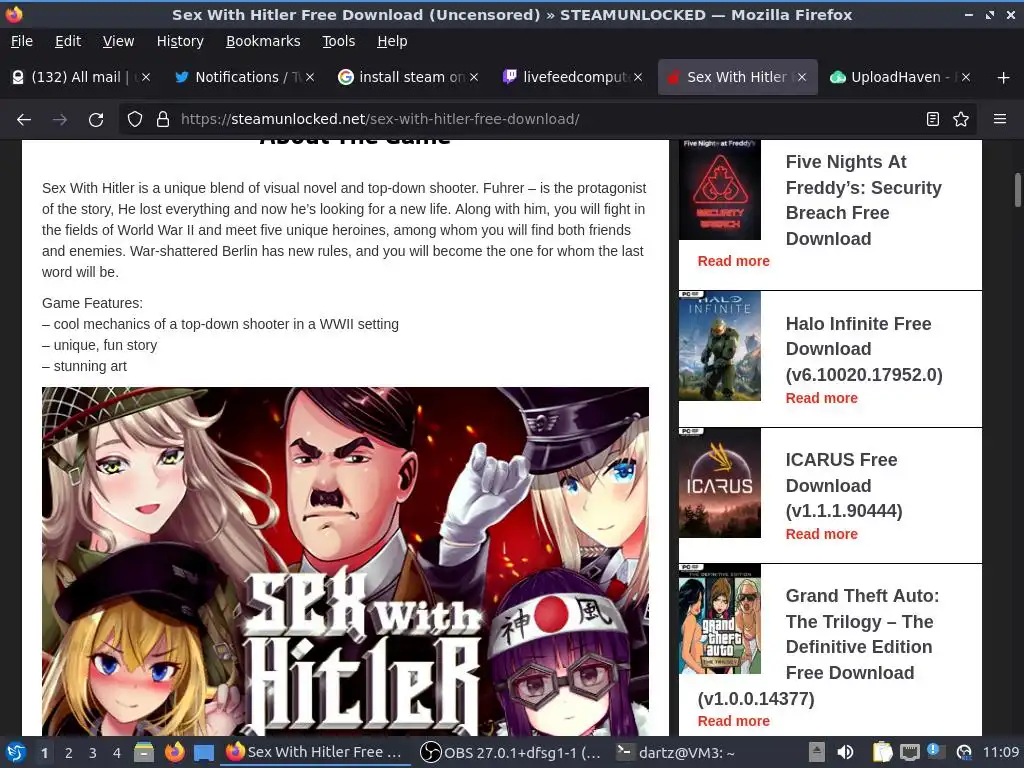Click Read more under ICARUS
1024x768 pixels.
[x=822, y=534]
